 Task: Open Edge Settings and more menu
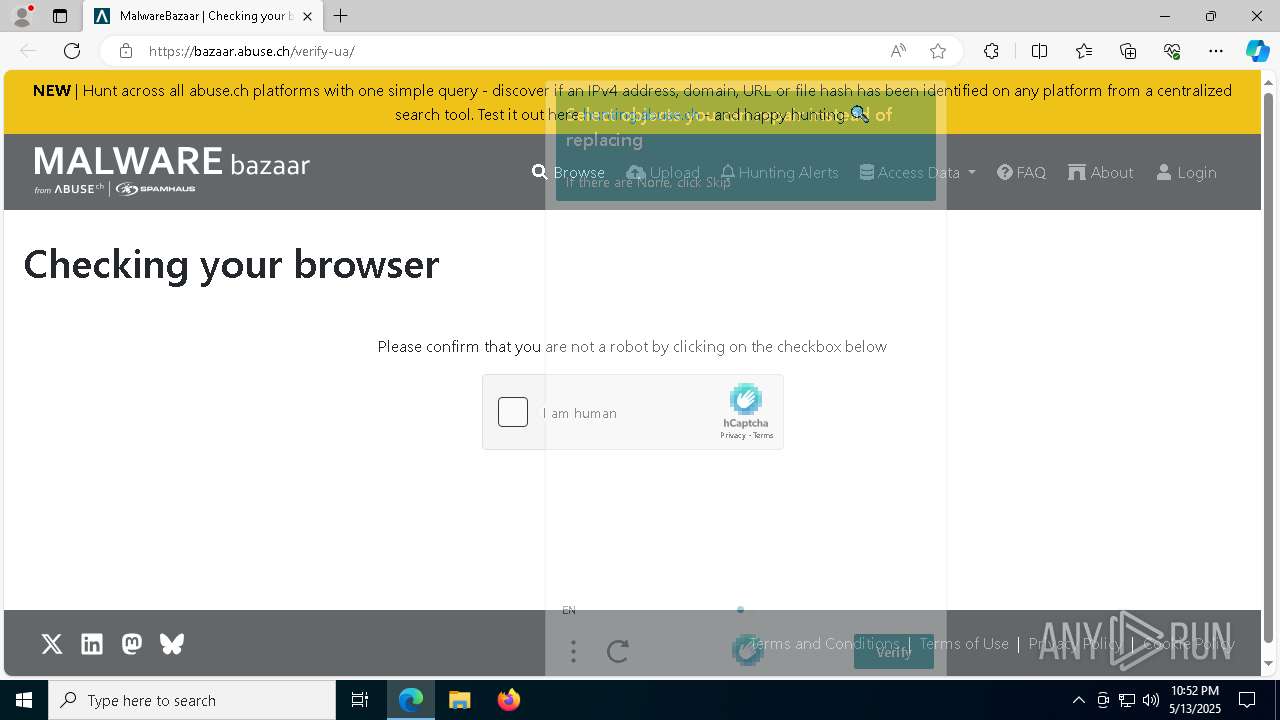[x=1216, y=51]
